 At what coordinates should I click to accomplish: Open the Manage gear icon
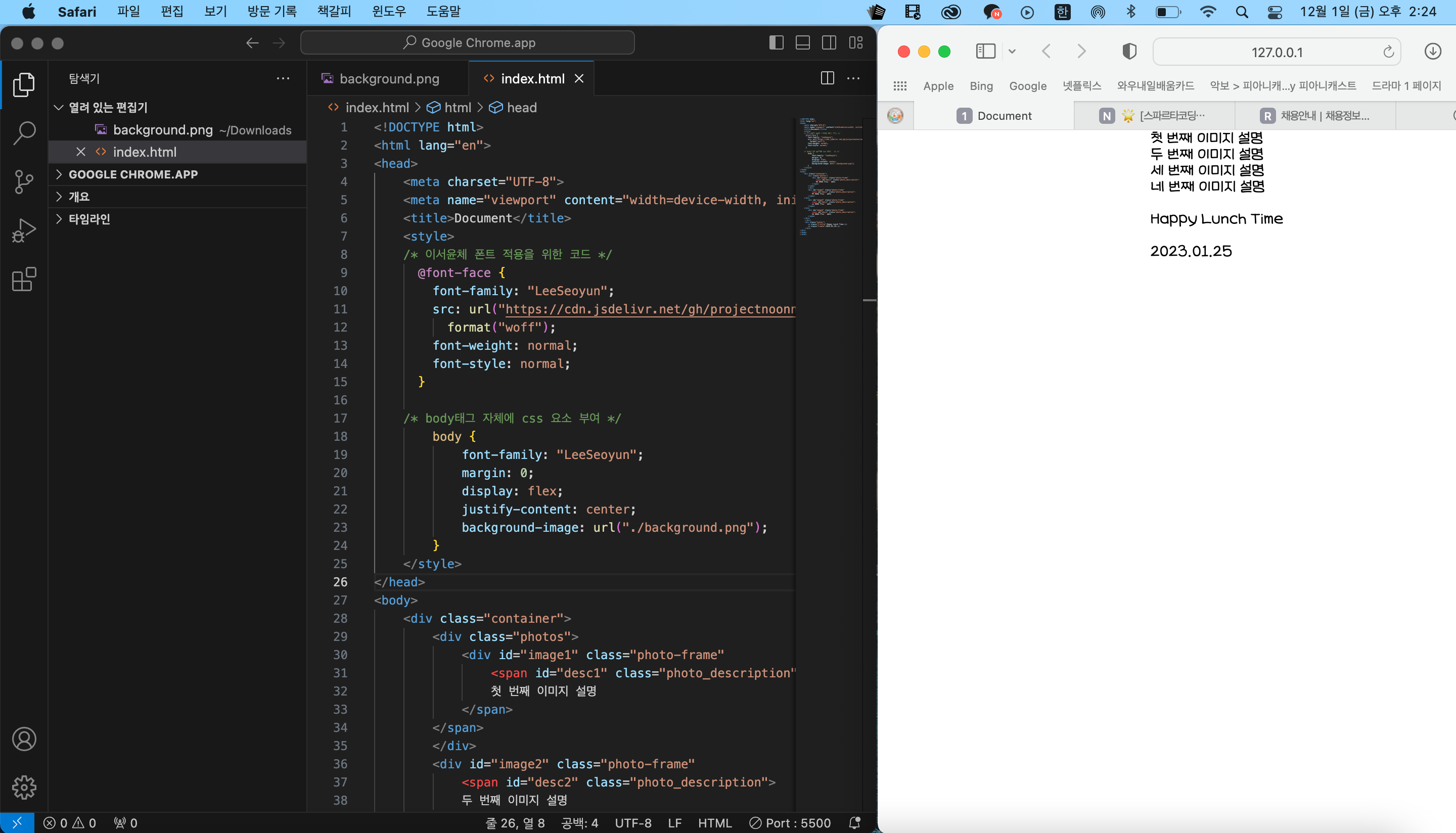coord(24,788)
